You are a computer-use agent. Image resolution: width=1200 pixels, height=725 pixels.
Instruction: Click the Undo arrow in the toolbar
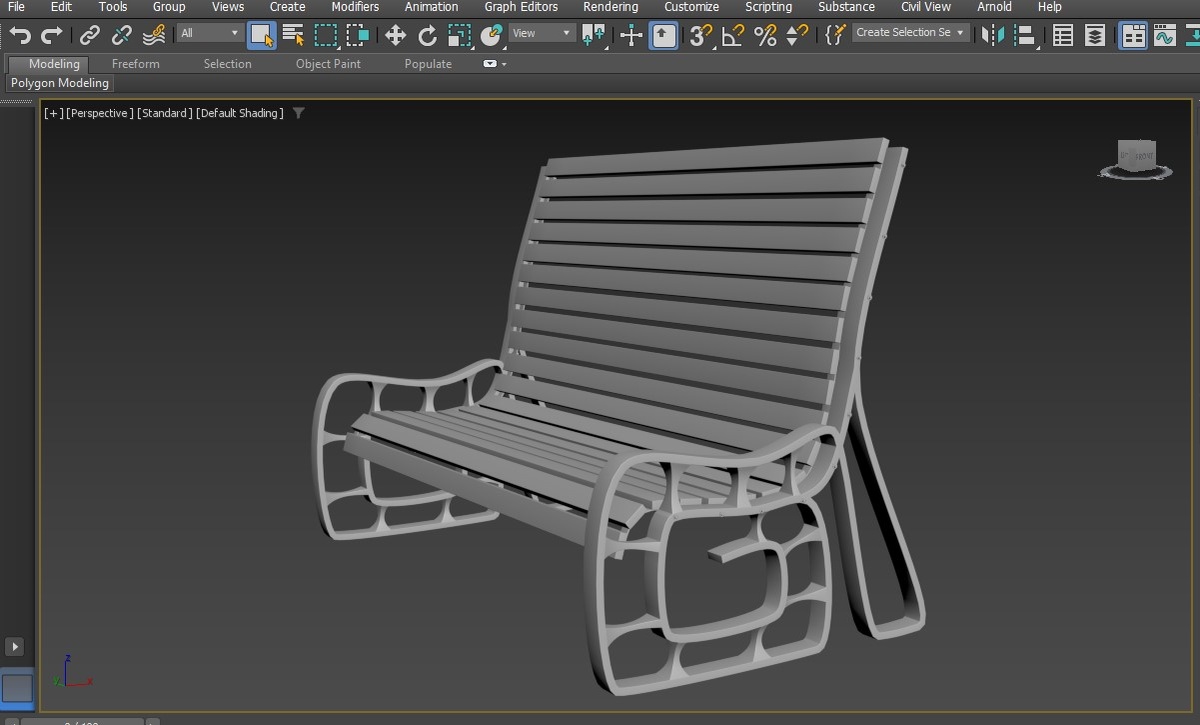[20, 35]
